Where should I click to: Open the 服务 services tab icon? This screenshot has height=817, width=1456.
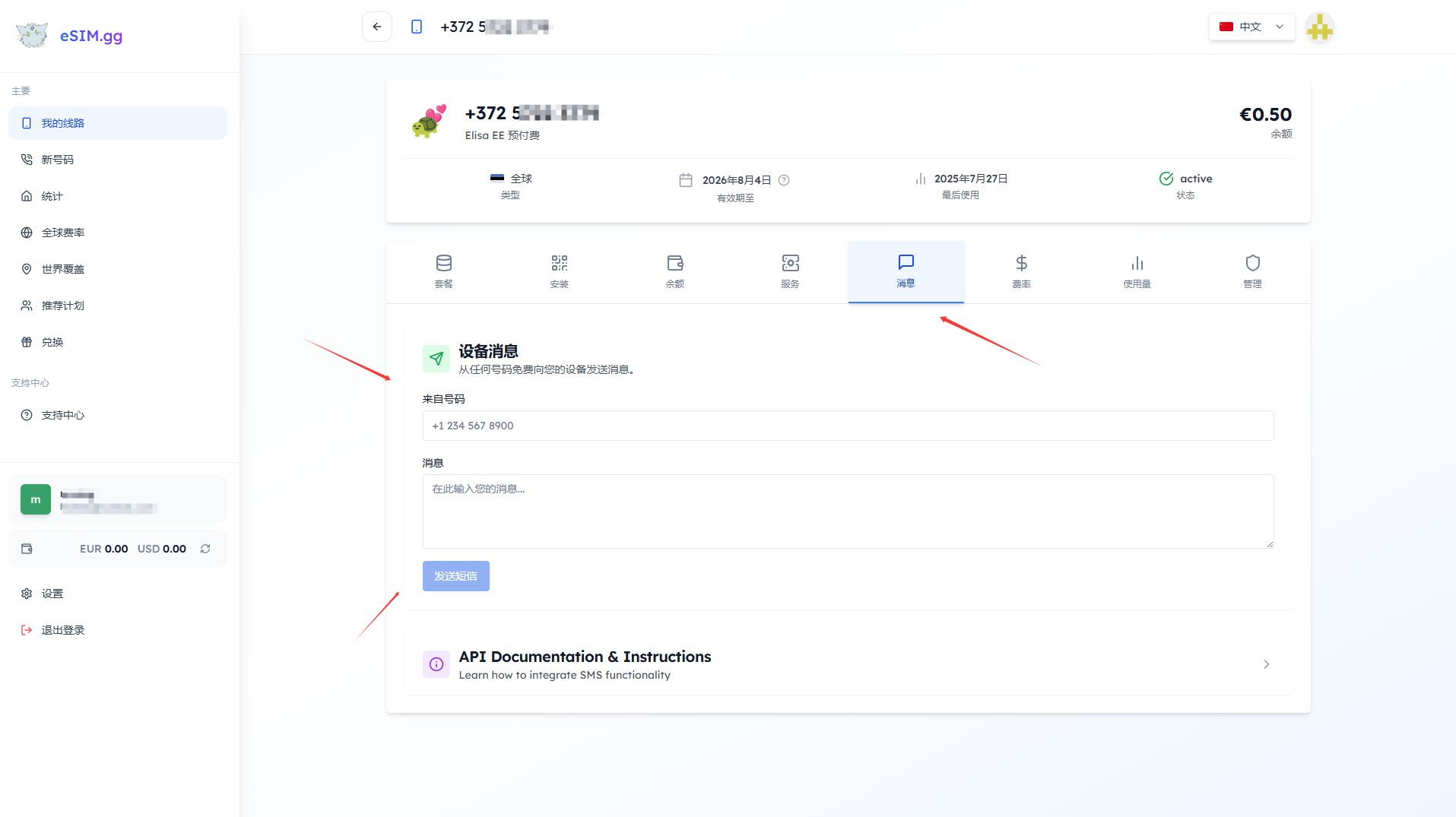(x=790, y=264)
